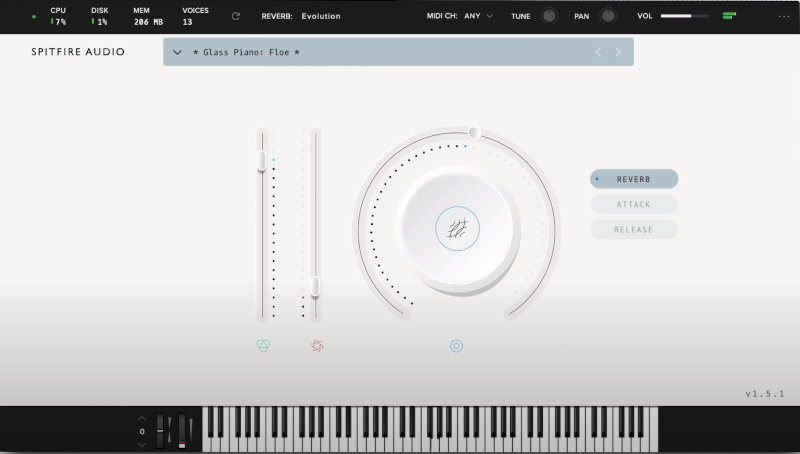Click the MEM 206 MB readout

coord(148,16)
